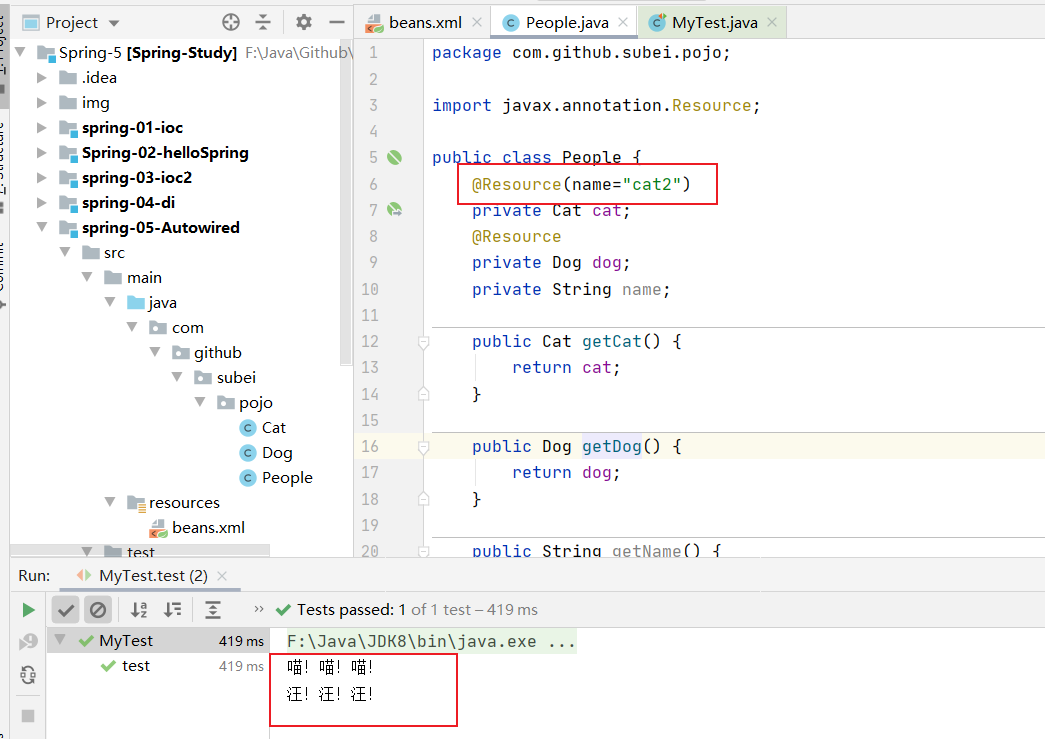Close the MyTest.test run tab

pos(222,576)
